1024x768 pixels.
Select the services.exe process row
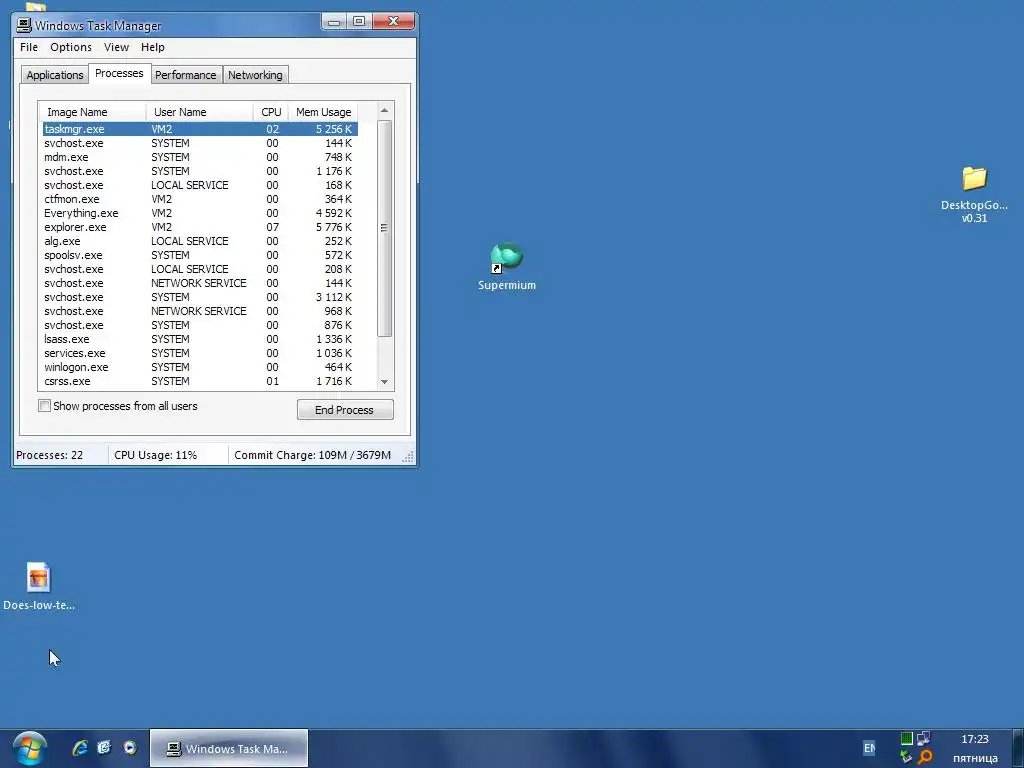pyautogui.click(x=200, y=353)
